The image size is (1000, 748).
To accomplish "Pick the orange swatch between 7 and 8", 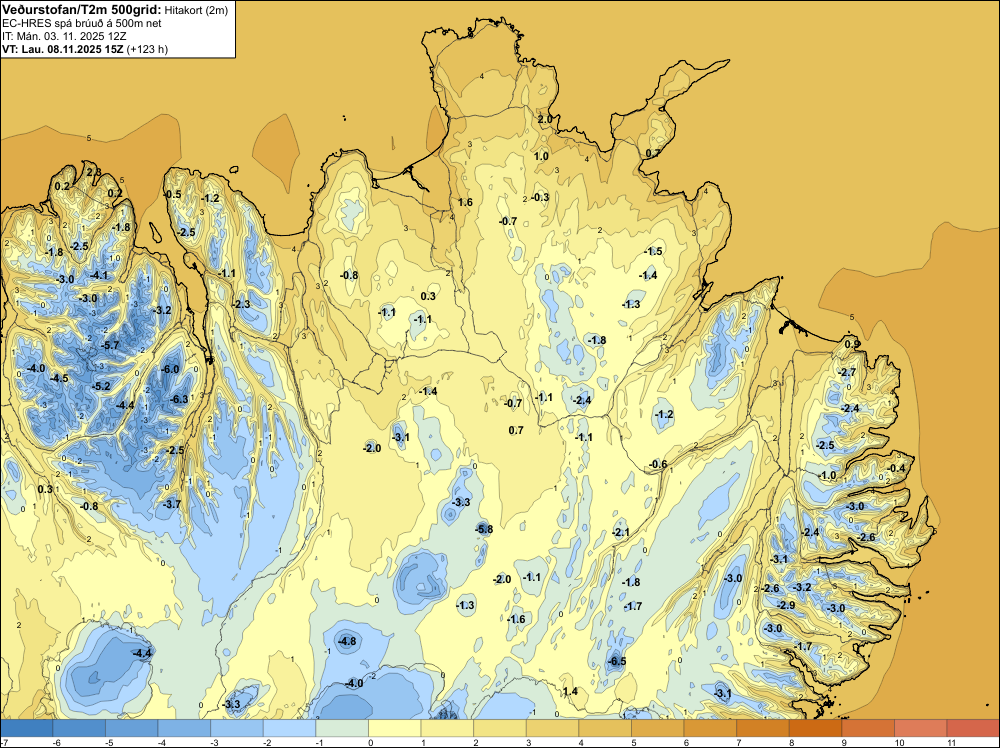I will click(763, 728).
